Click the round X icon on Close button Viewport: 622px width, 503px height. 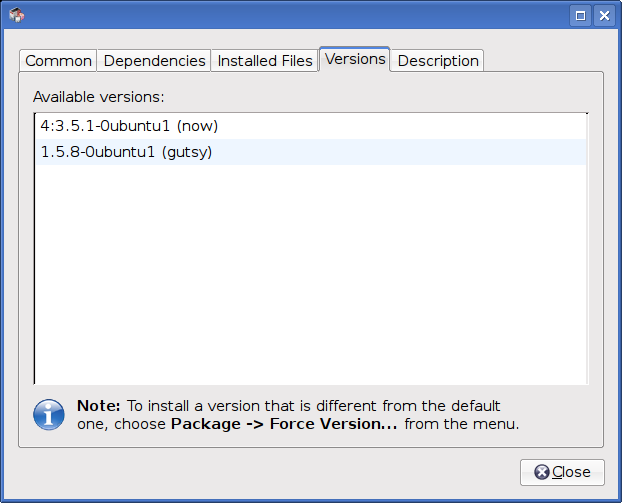pos(541,472)
